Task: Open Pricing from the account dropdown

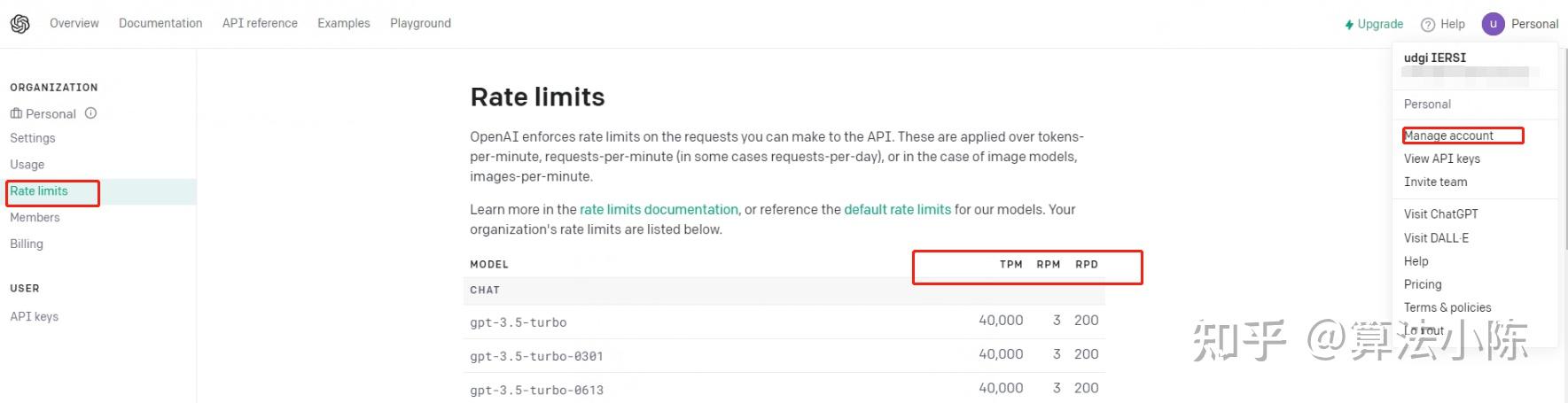Action: point(1423,284)
